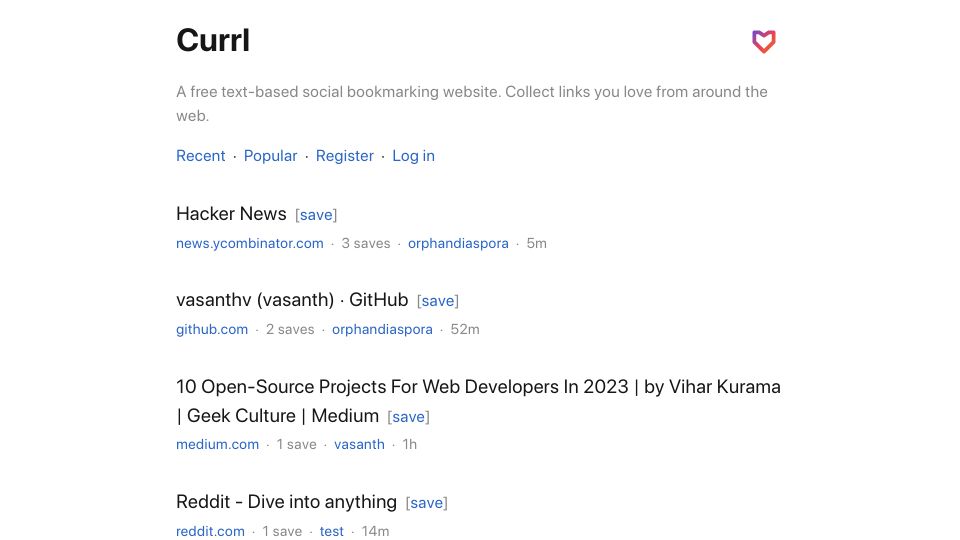Click the '1 save' text on Medium row
This screenshot has width=960, height=540.
tap(296, 444)
